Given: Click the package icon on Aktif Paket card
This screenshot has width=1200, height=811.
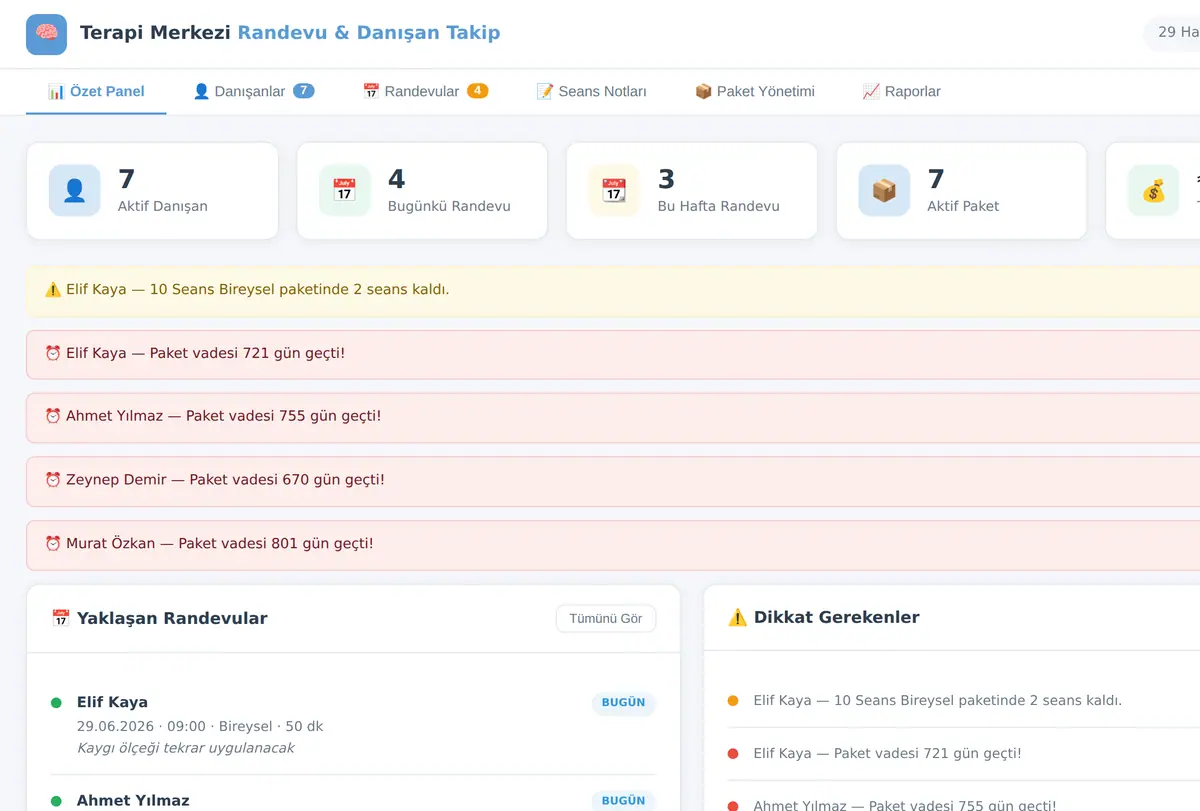Looking at the screenshot, I should click(x=884, y=191).
